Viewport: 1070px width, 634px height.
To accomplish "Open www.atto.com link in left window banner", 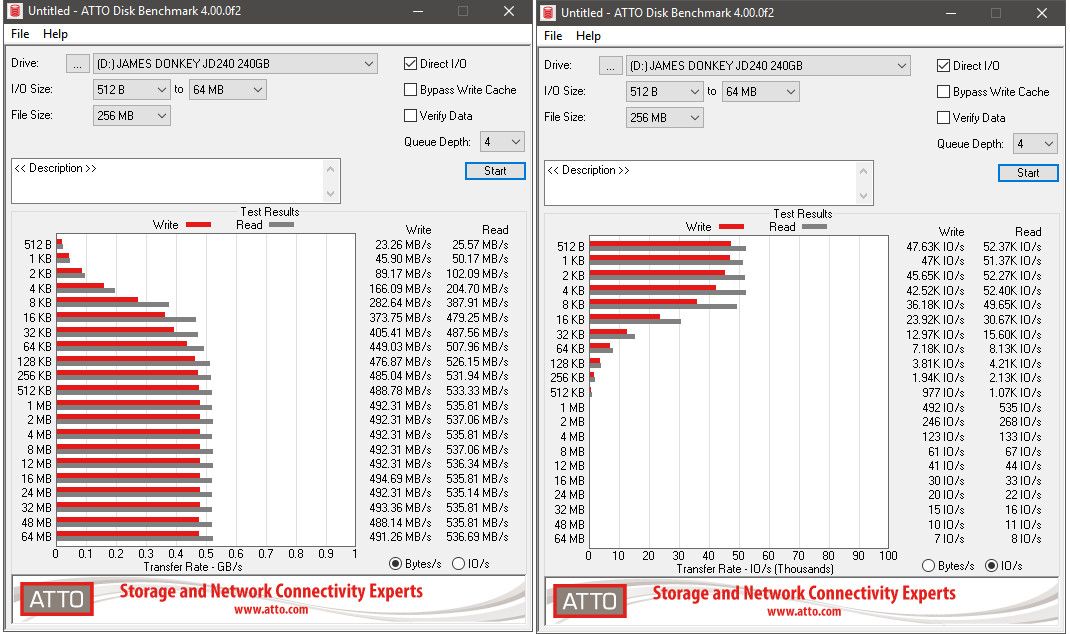I will 271,609.
